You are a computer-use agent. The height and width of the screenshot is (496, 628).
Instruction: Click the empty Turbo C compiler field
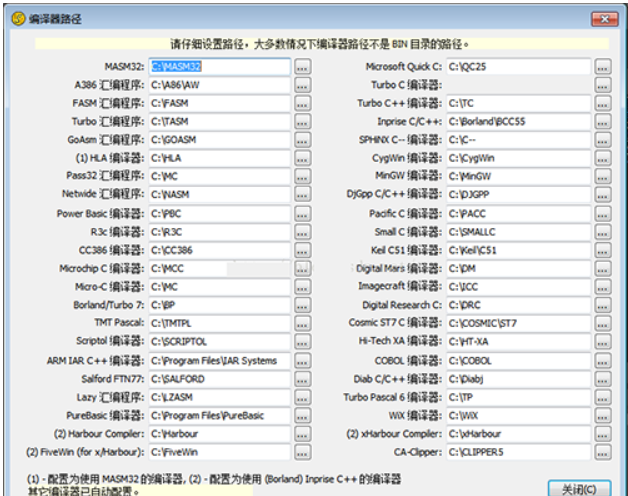(x=519, y=85)
